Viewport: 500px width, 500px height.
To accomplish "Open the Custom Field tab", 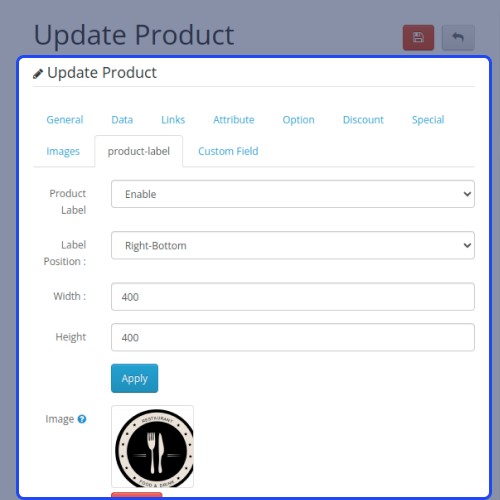I will (228, 151).
